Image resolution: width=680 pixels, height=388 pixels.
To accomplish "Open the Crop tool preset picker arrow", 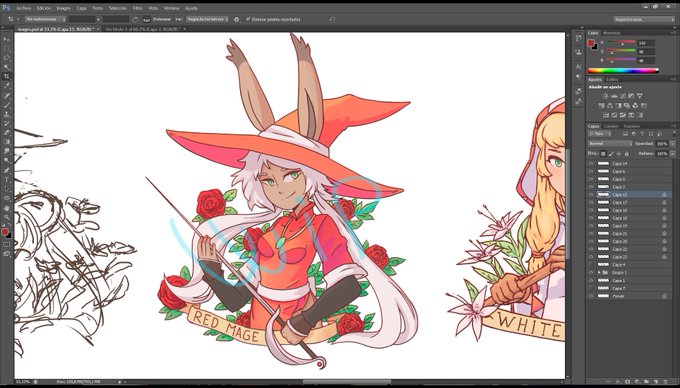I will [x=18, y=20].
